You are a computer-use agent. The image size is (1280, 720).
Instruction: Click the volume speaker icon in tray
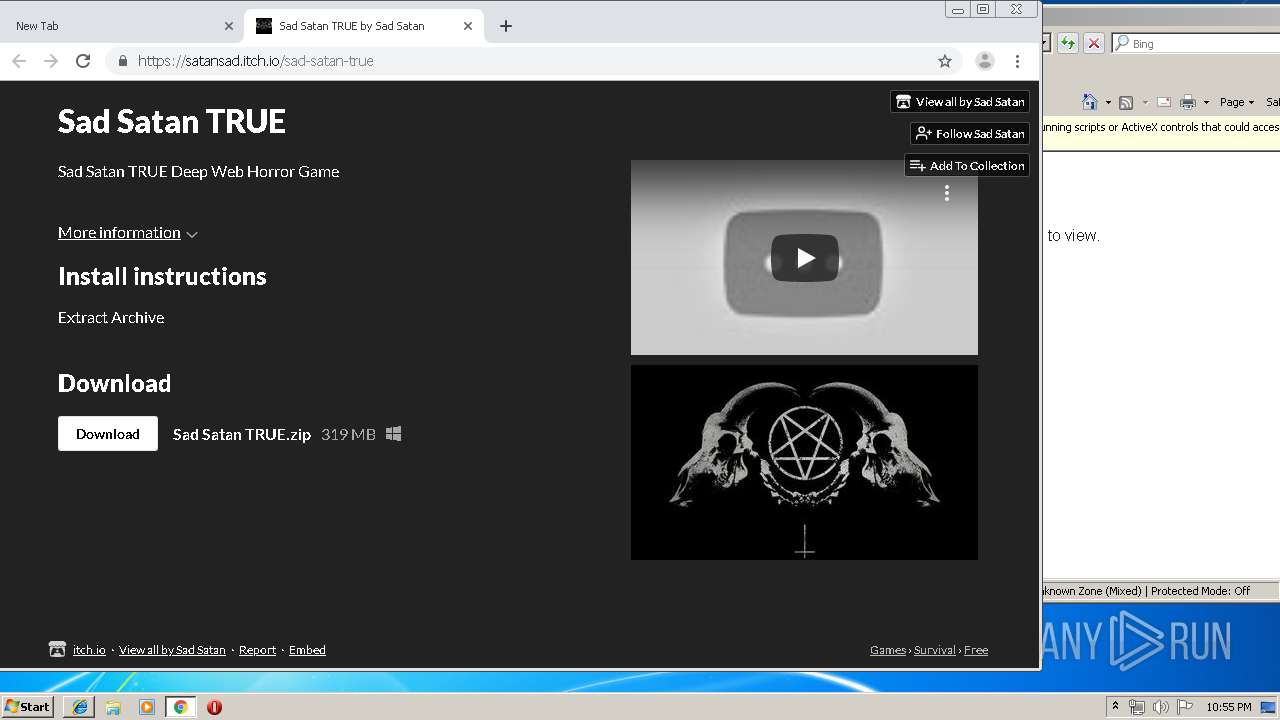(x=1161, y=707)
